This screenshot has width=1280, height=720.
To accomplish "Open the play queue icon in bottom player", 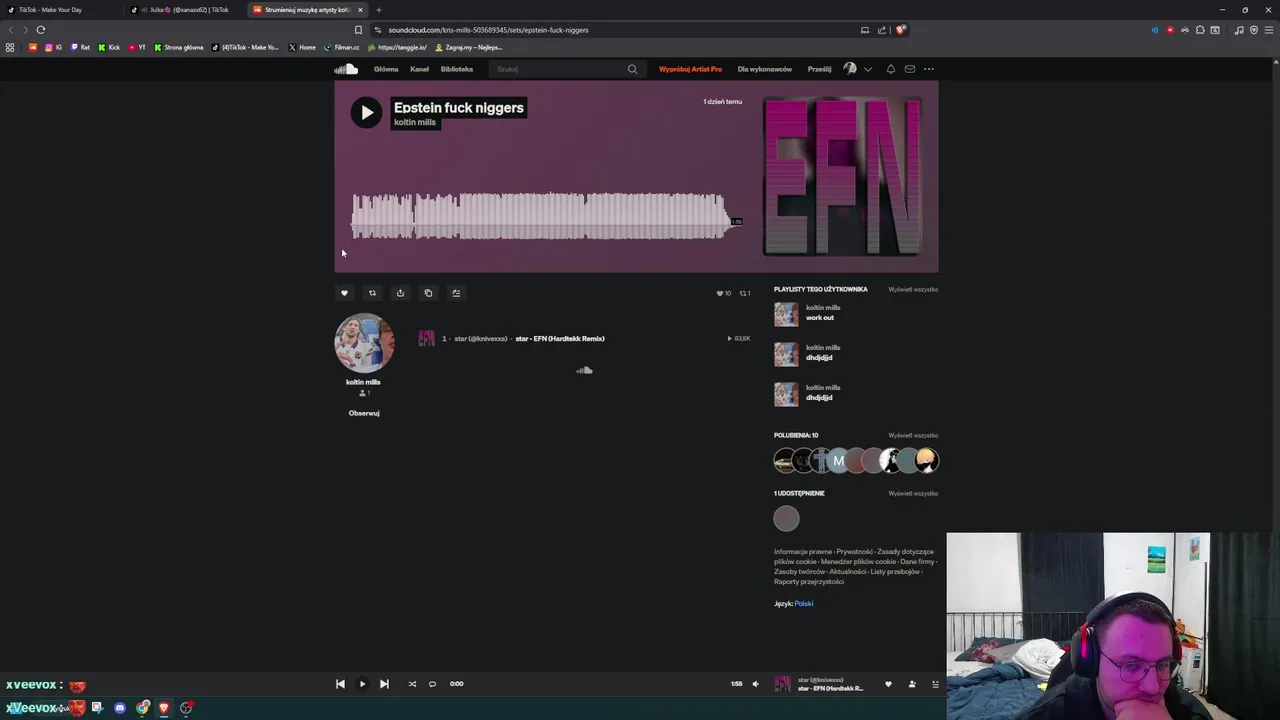I will pos(935,684).
